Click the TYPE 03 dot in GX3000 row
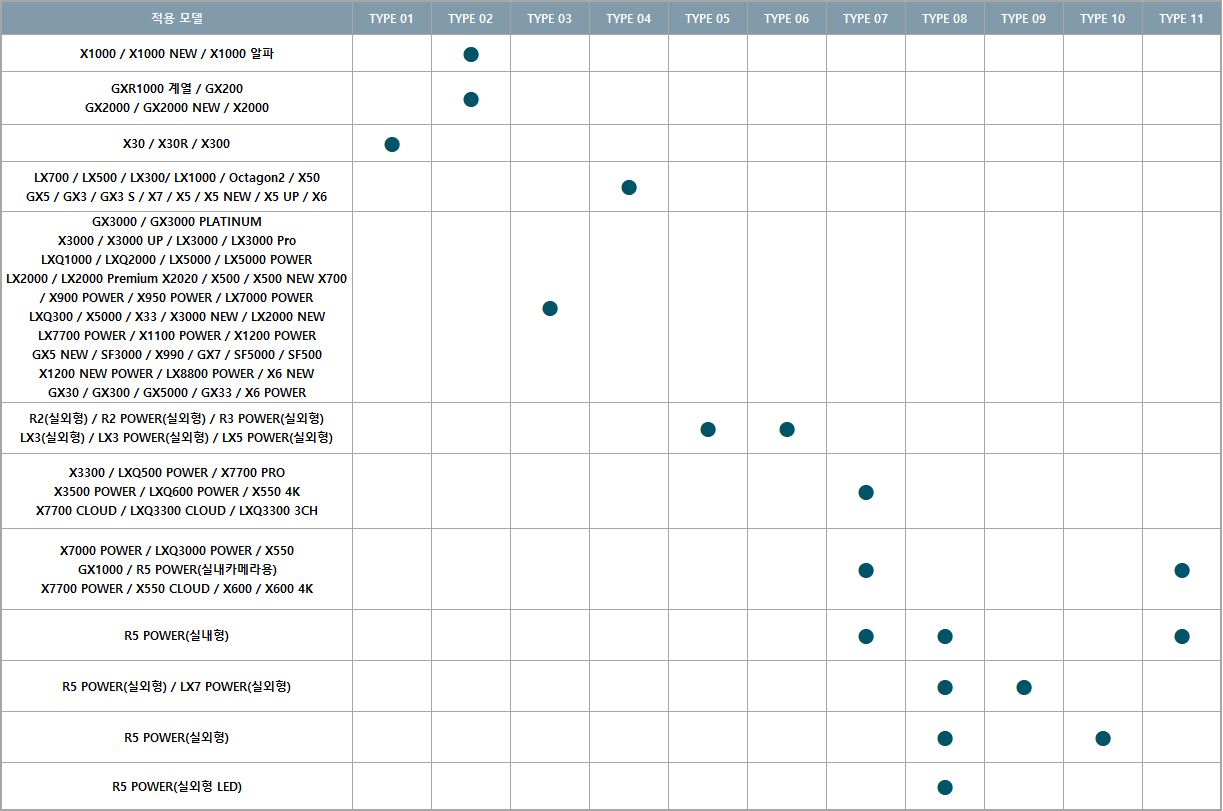 click(550, 308)
